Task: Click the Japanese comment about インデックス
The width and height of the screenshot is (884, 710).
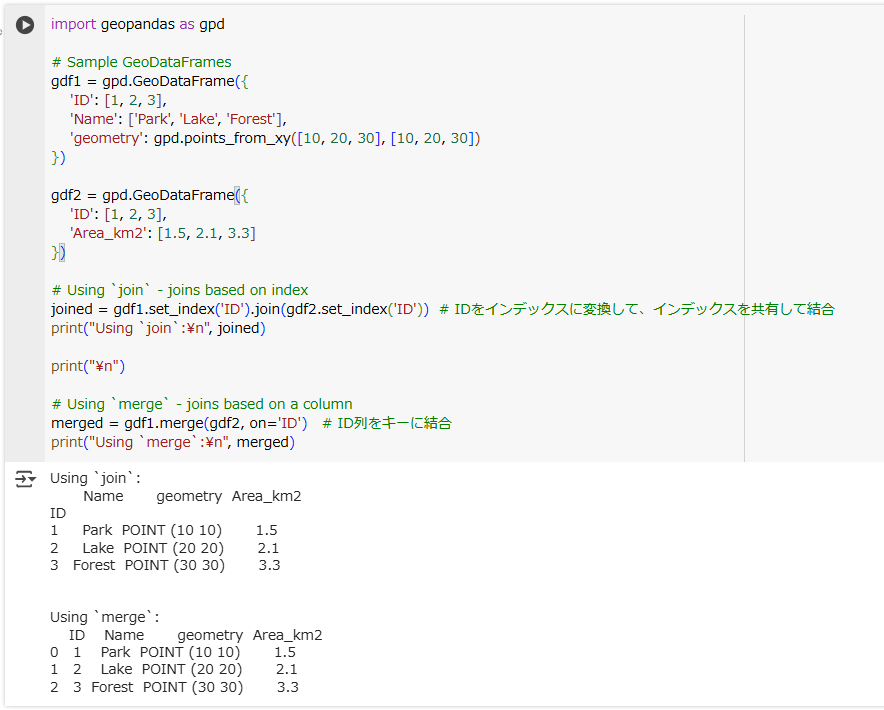Action: pos(637,309)
